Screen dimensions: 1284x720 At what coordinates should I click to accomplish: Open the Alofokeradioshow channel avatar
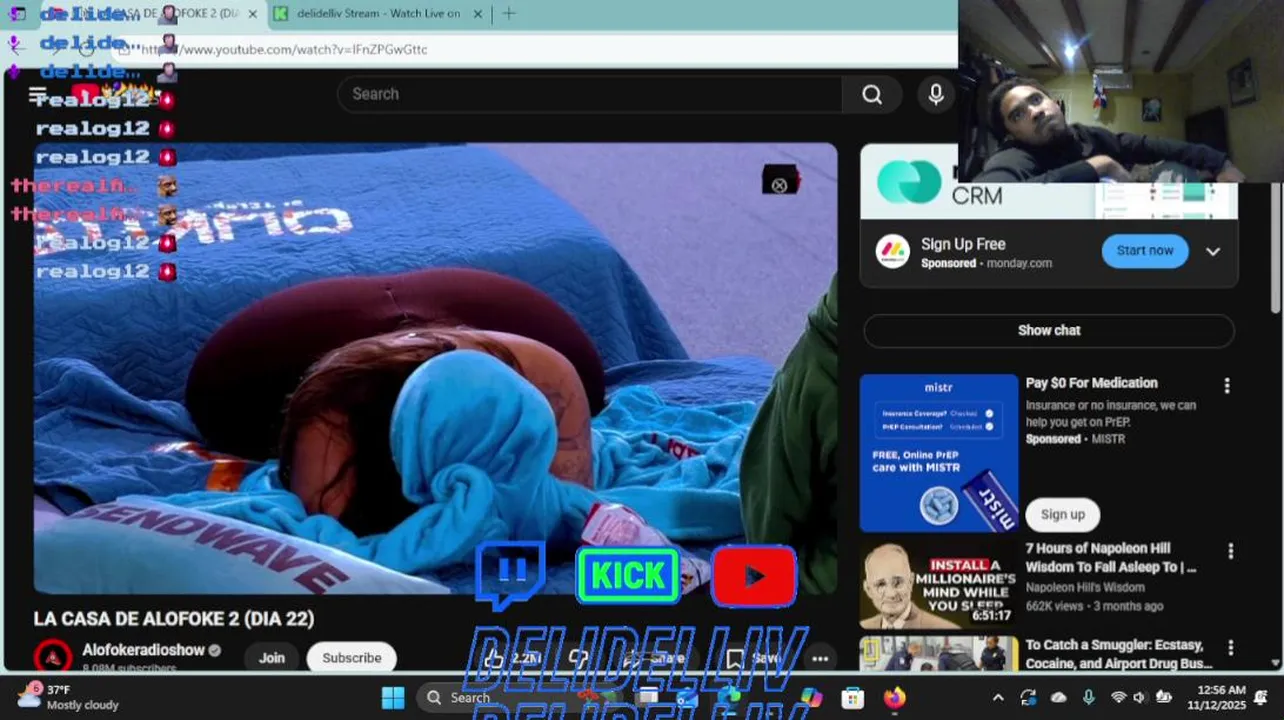[x=53, y=657]
